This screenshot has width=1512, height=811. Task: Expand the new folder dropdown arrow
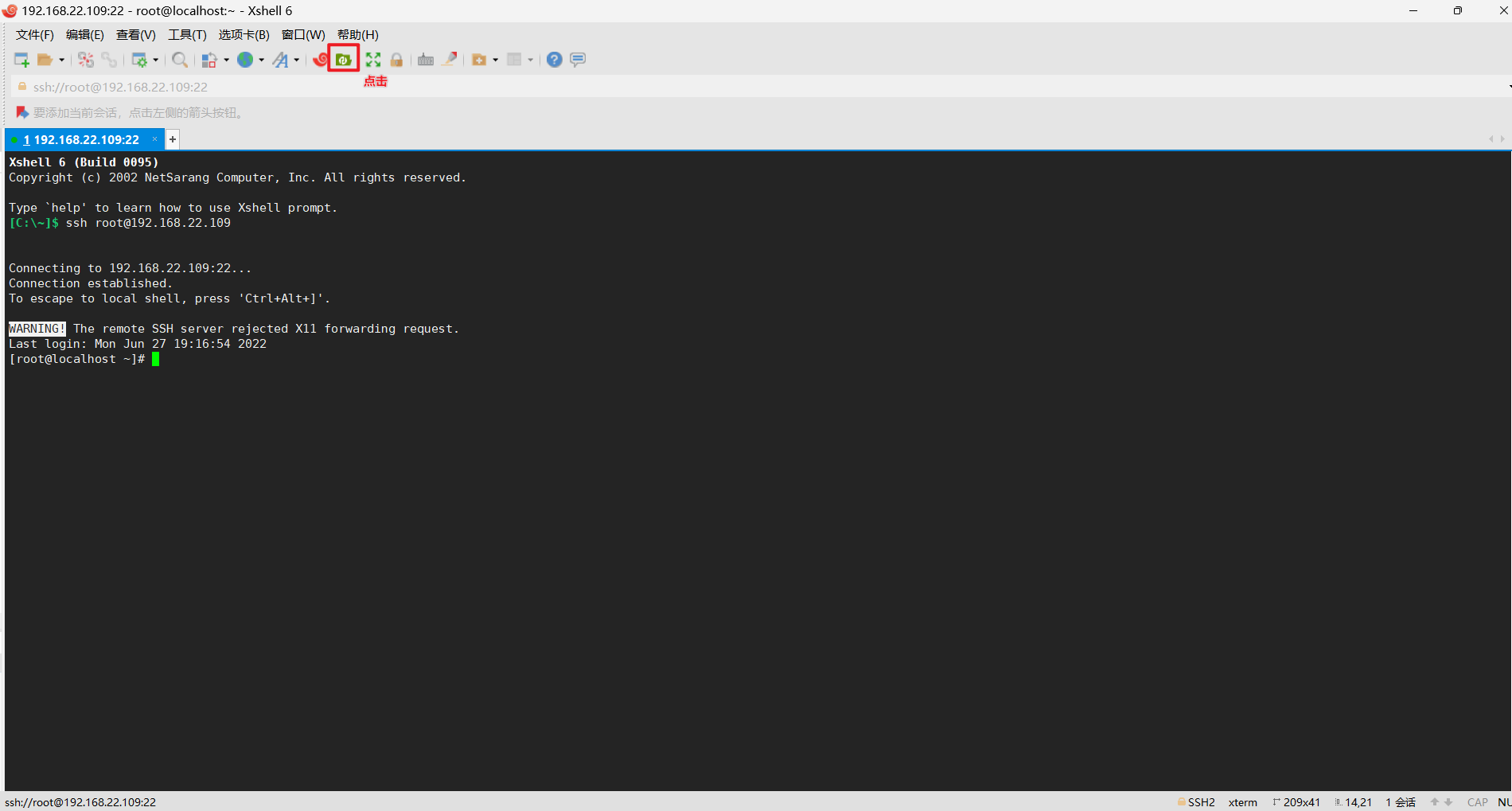pos(495,60)
